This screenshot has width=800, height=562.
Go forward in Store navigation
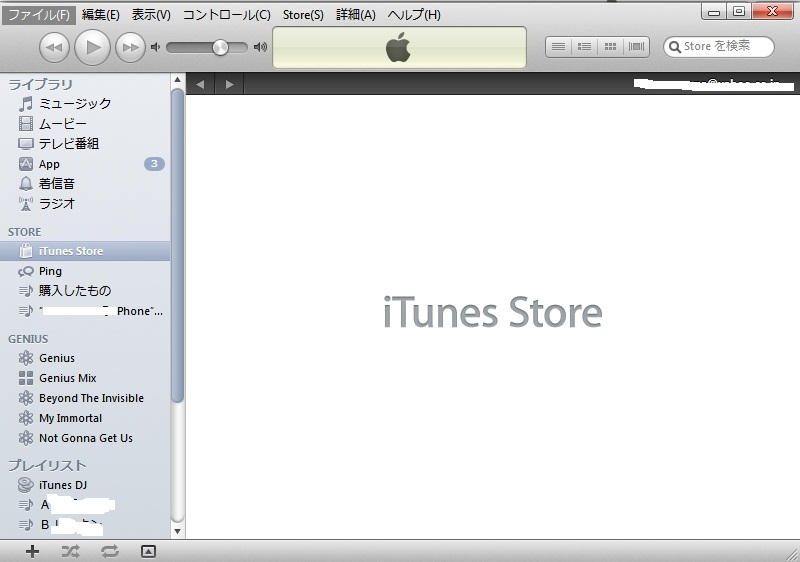pos(230,84)
